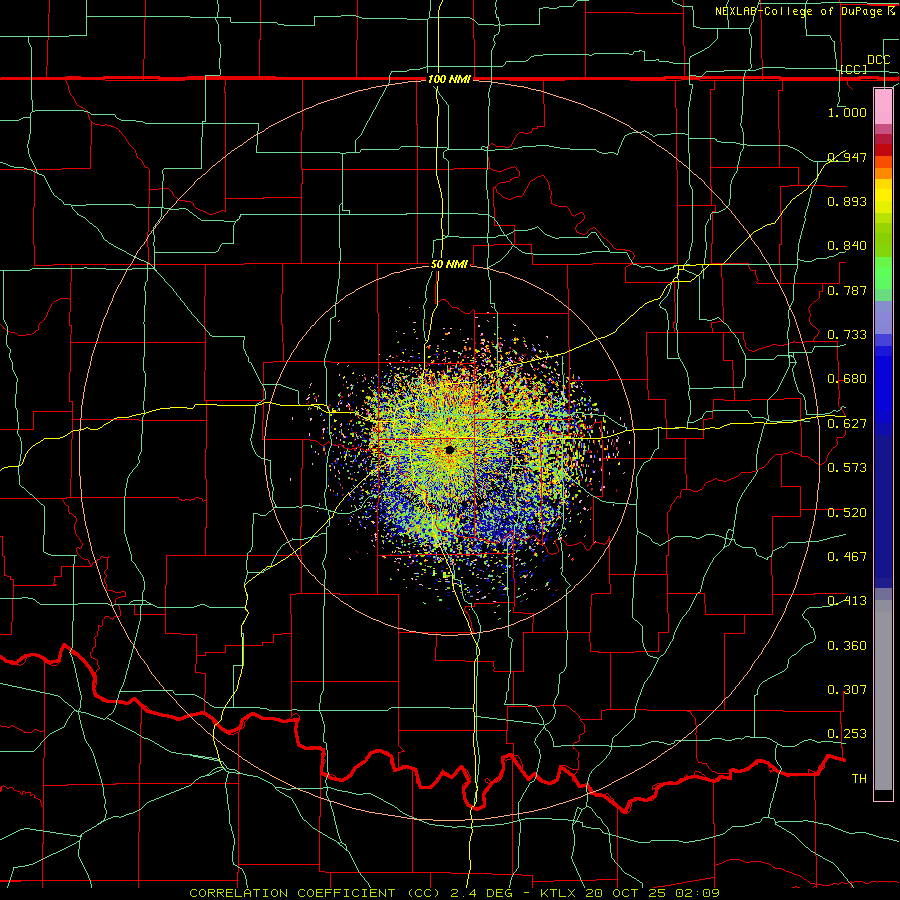The width and height of the screenshot is (900, 900).
Task: Click the 0.893 legend value
Action: 847,201
